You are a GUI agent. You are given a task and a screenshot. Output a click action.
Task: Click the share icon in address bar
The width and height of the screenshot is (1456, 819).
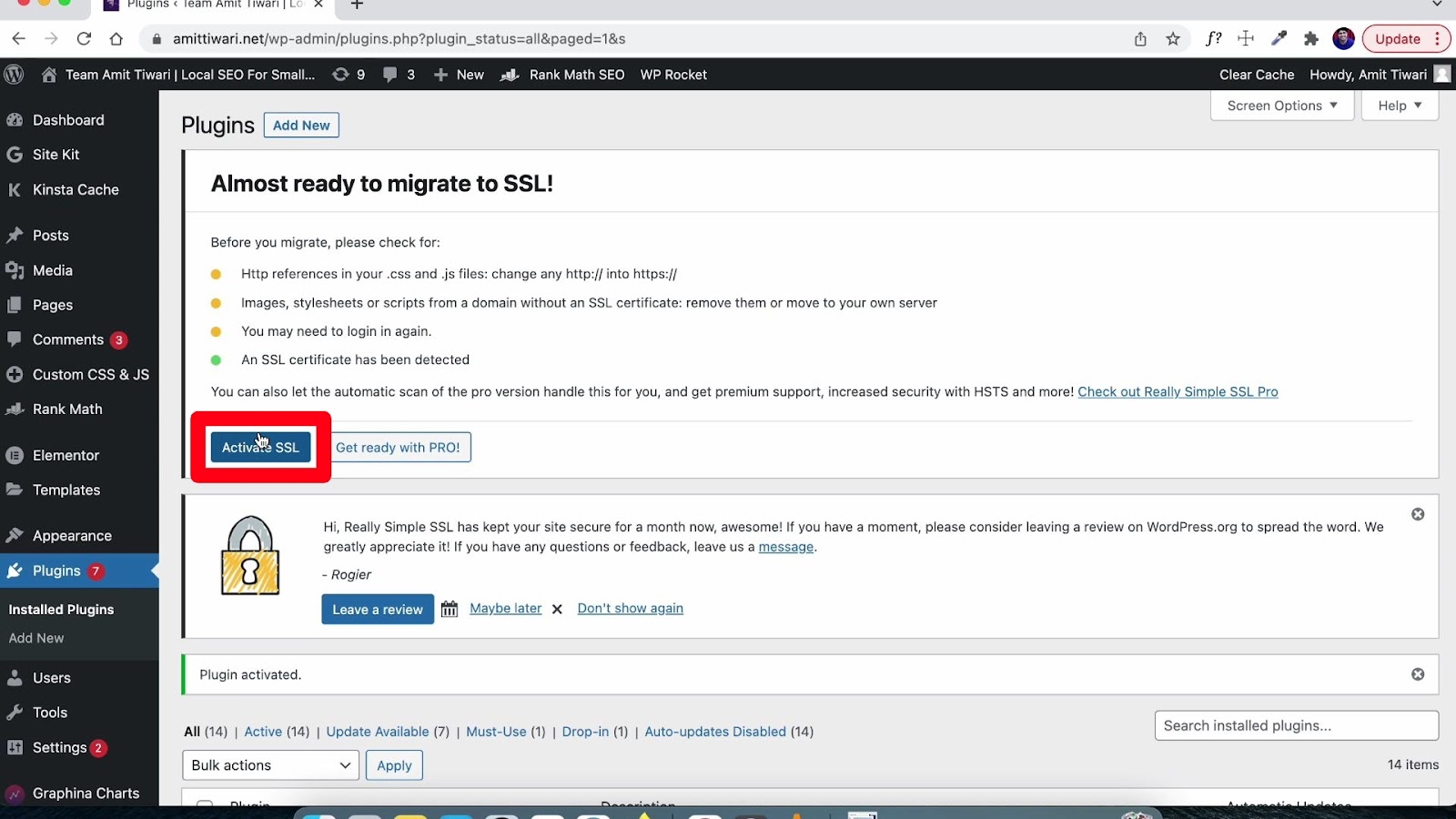coord(1140,38)
